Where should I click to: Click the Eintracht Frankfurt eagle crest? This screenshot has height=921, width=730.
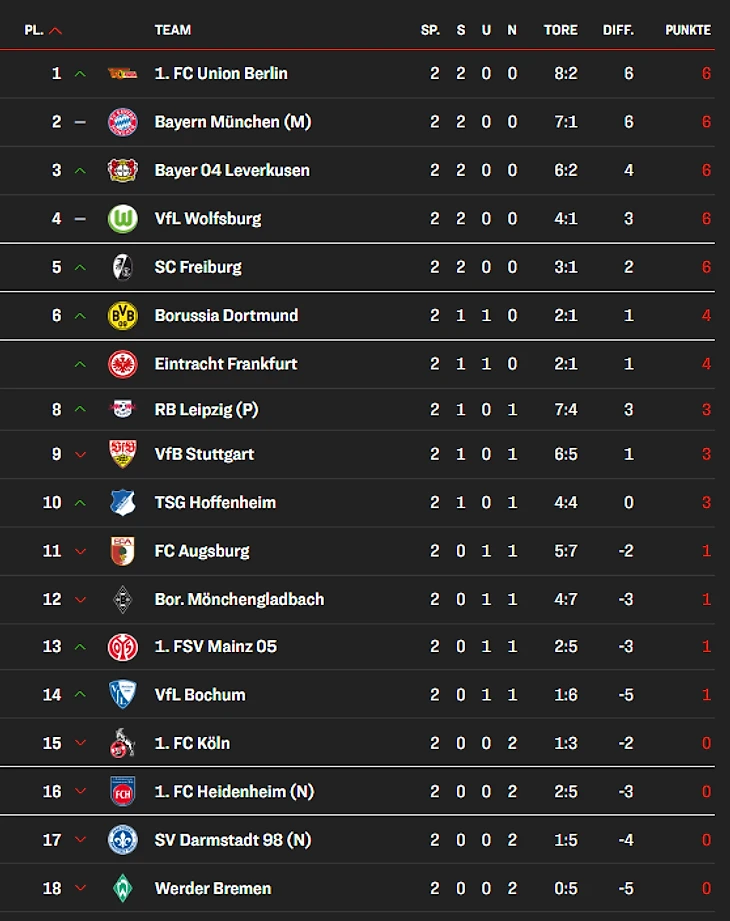click(x=122, y=364)
